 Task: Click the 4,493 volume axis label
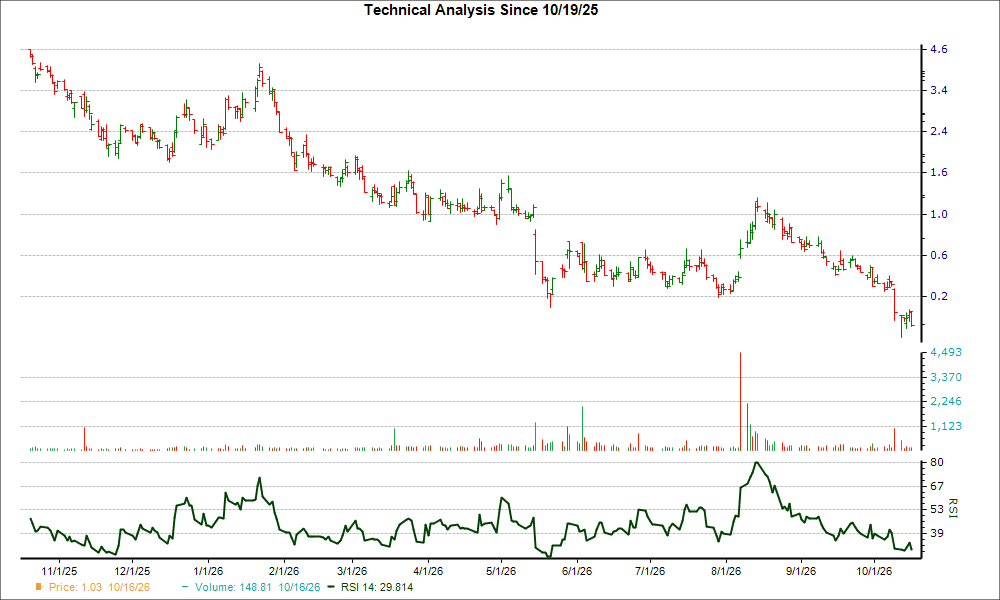(946, 353)
